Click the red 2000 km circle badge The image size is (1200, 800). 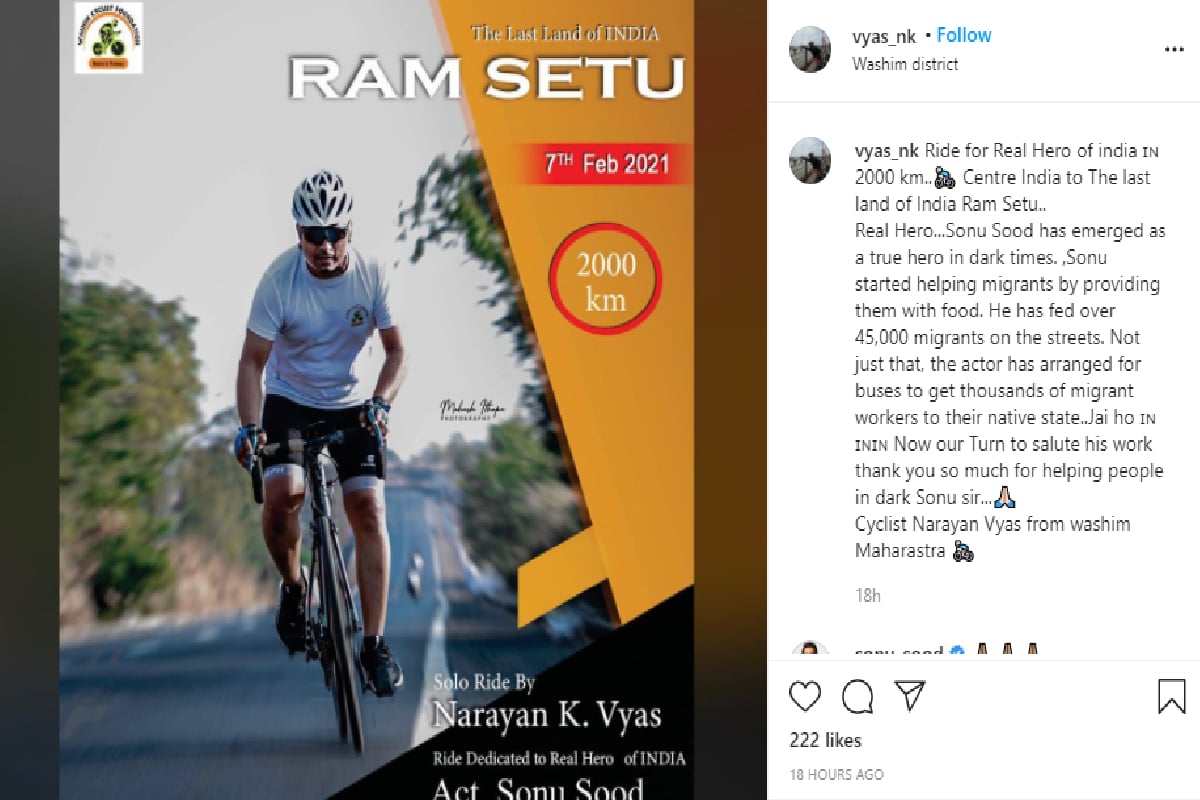605,281
